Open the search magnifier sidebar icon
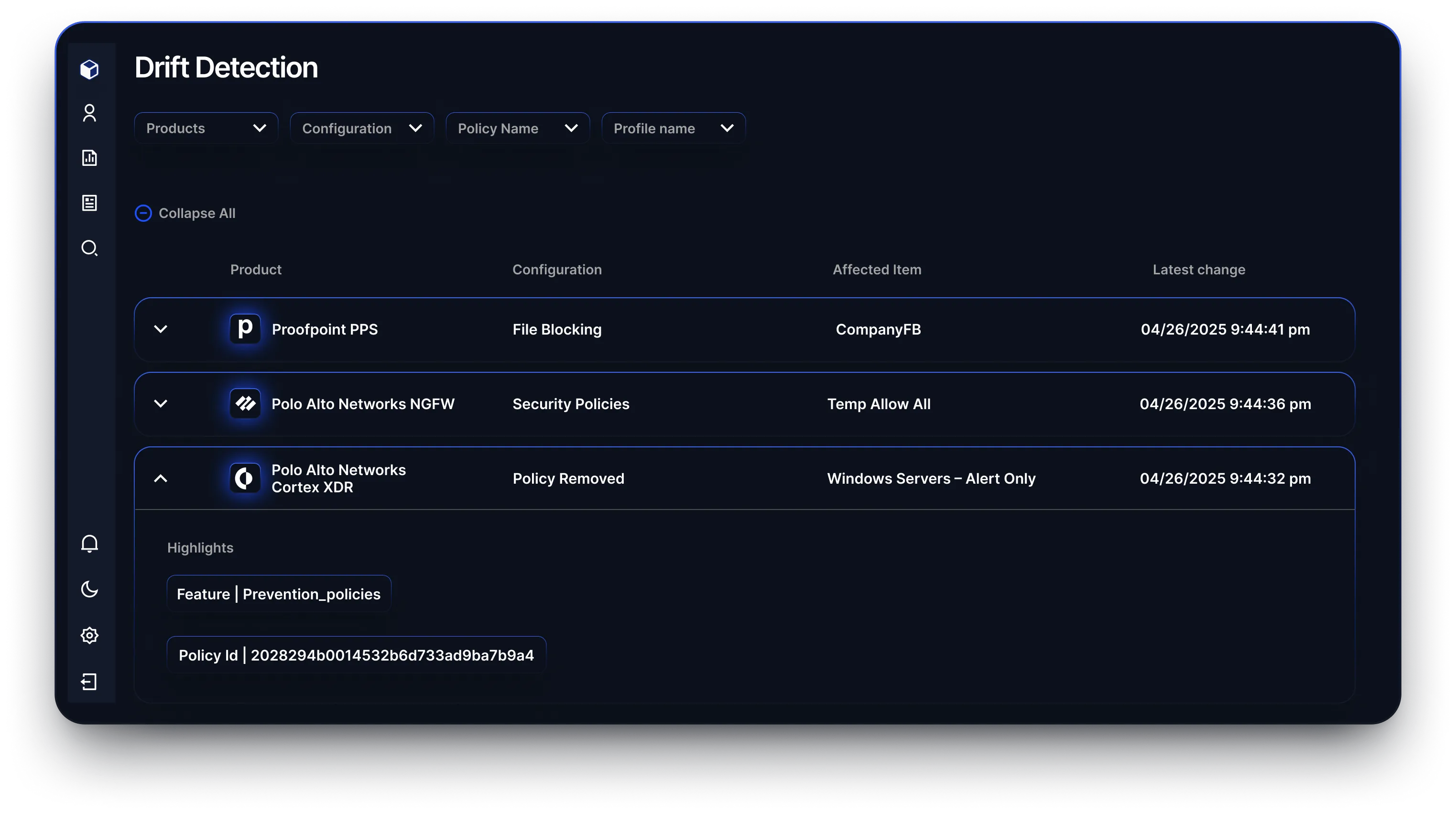 (x=89, y=248)
